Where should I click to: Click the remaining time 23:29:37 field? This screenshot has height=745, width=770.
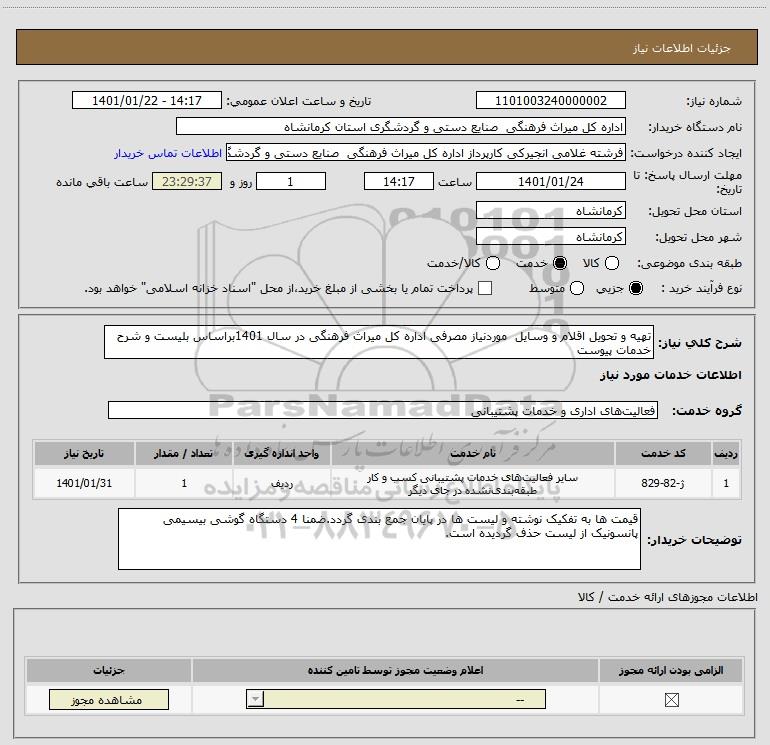(x=187, y=181)
